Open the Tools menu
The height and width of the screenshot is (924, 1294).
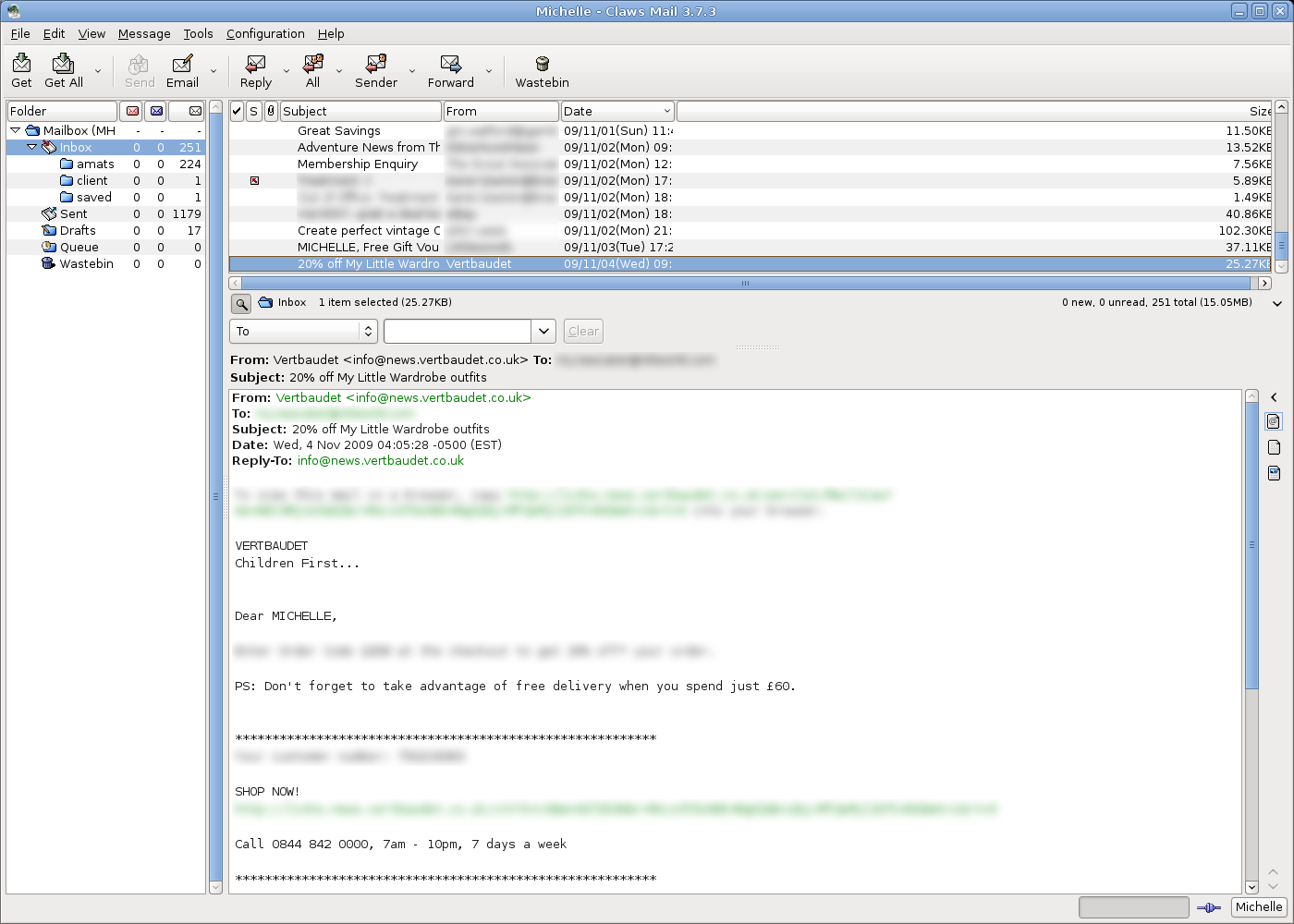198,33
